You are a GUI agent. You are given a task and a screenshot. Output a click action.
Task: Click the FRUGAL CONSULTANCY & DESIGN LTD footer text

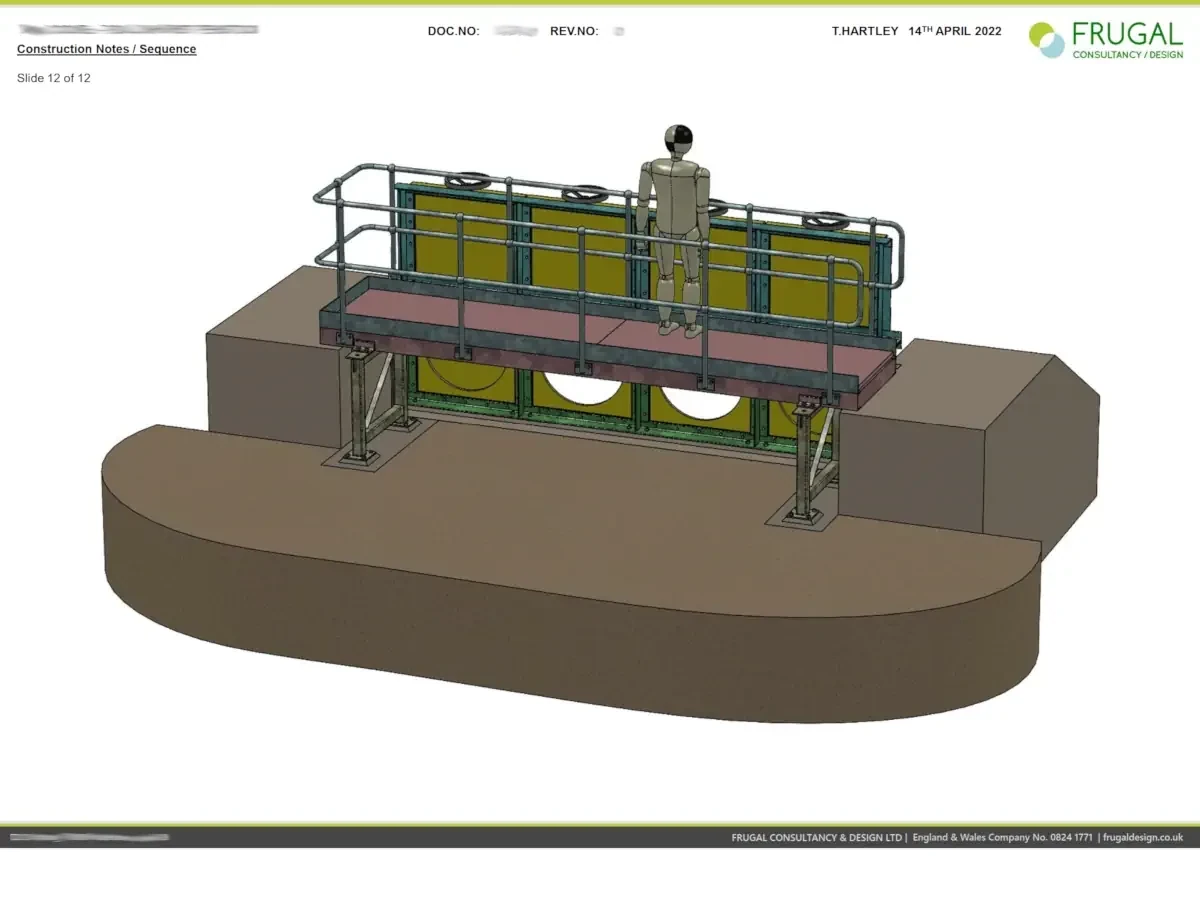point(817,838)
